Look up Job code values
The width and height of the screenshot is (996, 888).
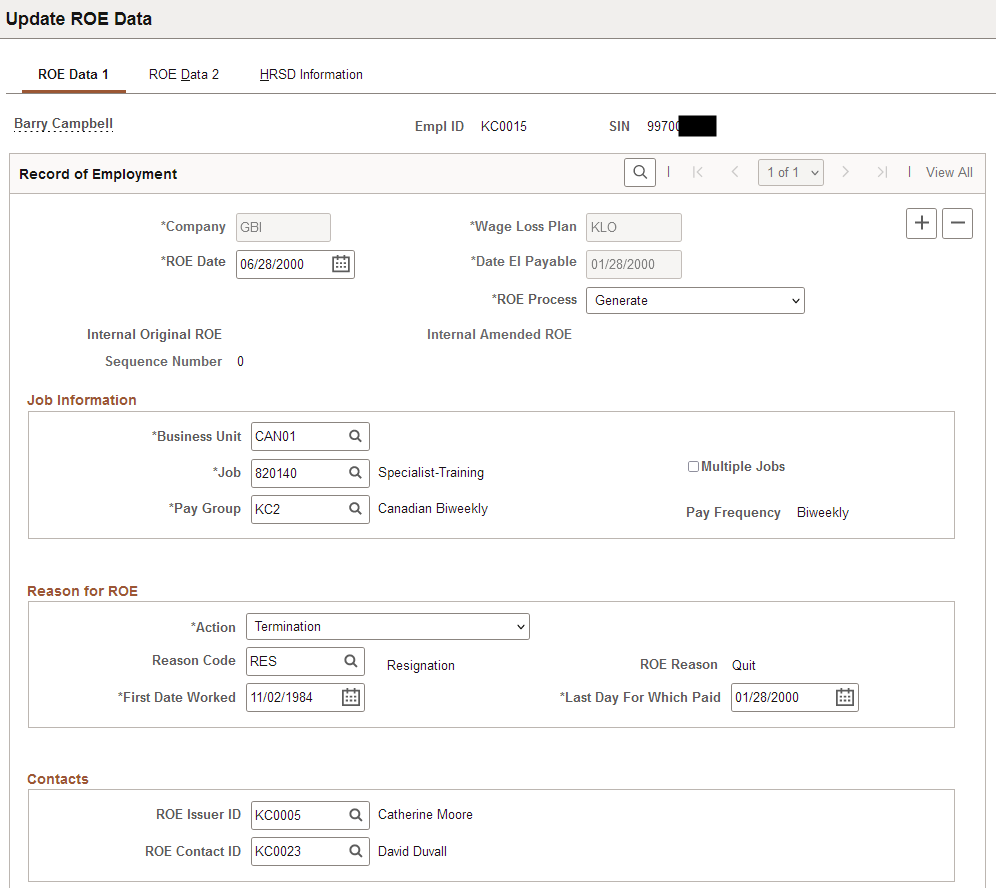[355, 473]
